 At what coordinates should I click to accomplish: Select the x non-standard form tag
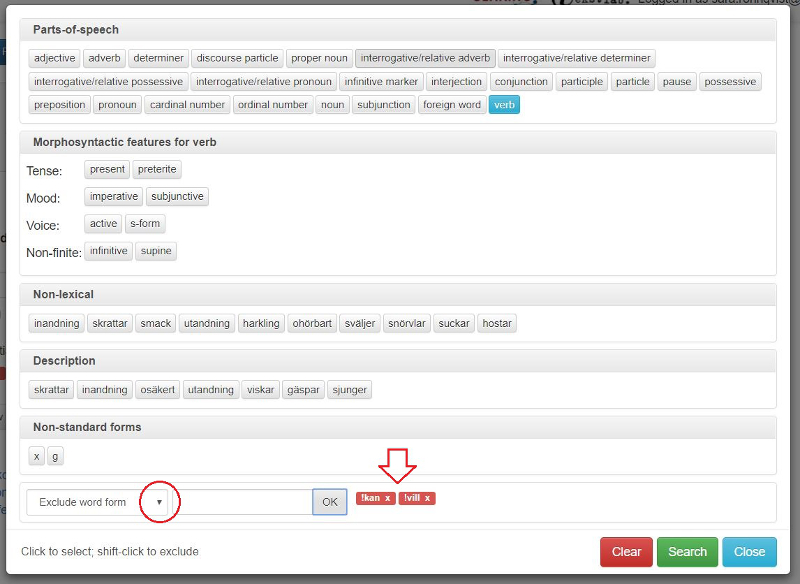[x=37, y=456]
